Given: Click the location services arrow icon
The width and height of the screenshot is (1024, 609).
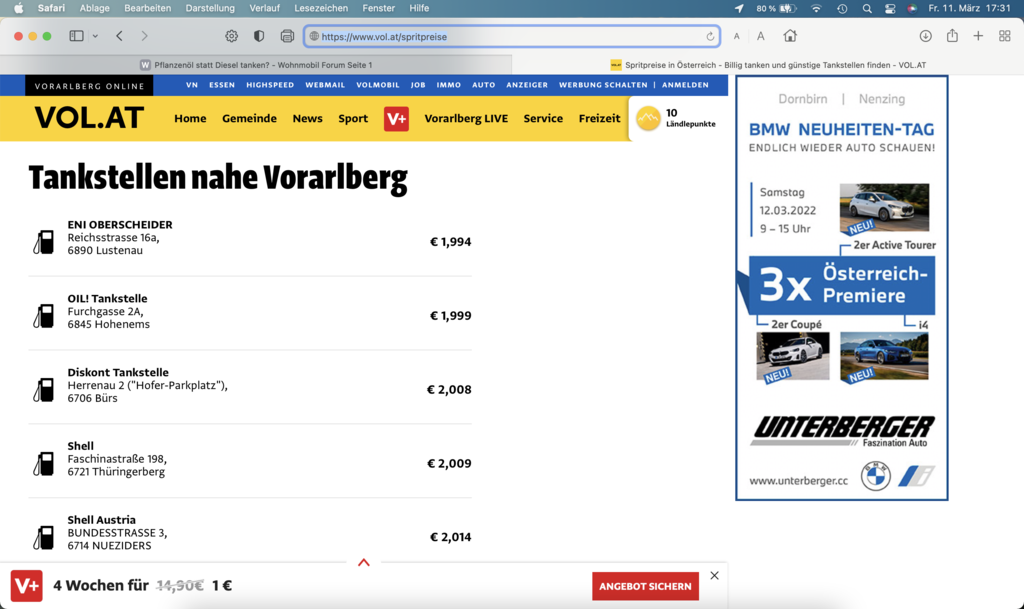Looking at the screenshot, I should pyautogui.click(x=739, y=8).
